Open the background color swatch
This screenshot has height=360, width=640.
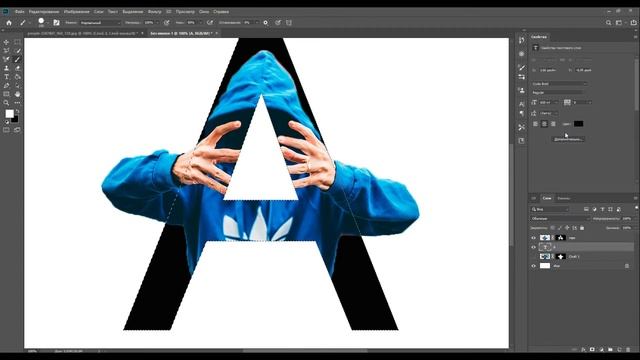click(15, 119)
